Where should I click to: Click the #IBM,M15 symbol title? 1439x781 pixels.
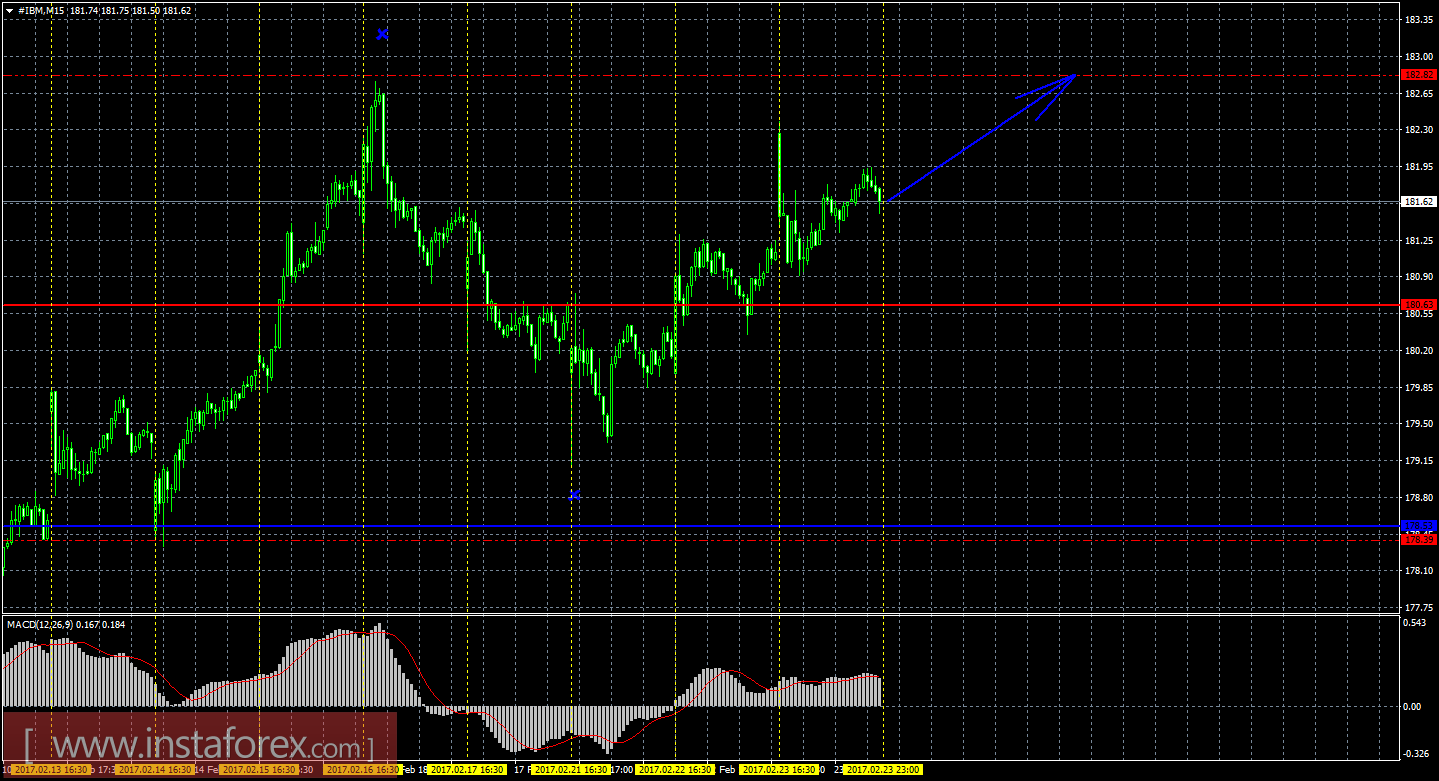click(42, 10)
